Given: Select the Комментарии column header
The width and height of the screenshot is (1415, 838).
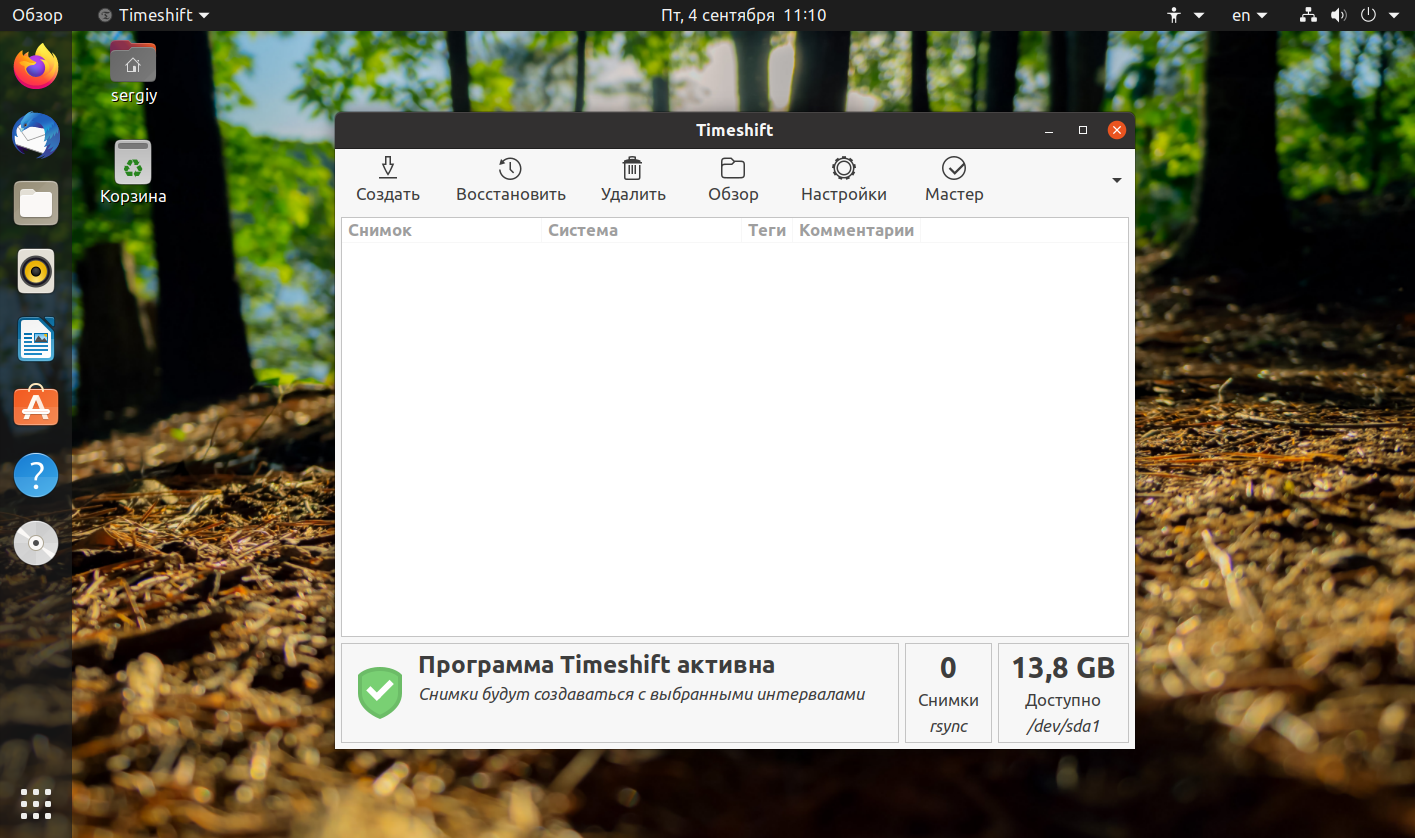Looking at the screenshot, I should click(x=856, y=230).
